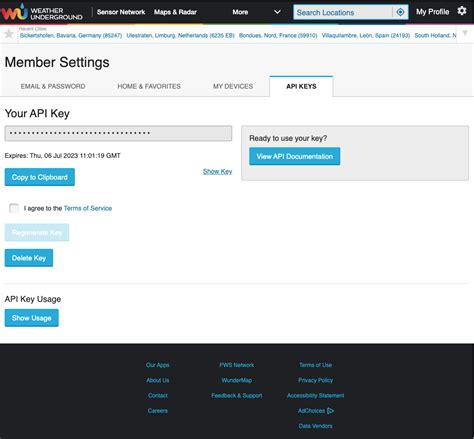474x439 pixels.
Task: Click the Show Usage button
Action: pos(32,318)
